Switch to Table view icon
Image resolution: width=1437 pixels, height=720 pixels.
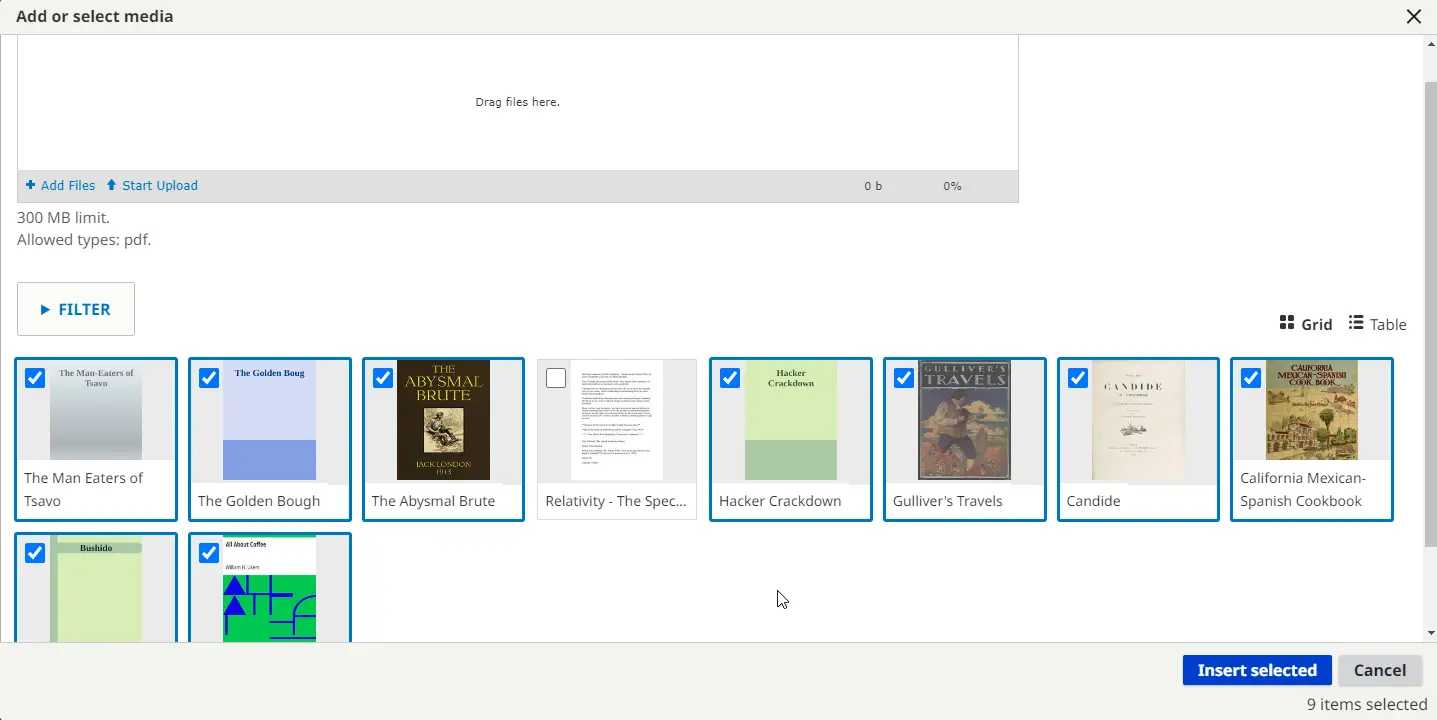[1356, 323]
